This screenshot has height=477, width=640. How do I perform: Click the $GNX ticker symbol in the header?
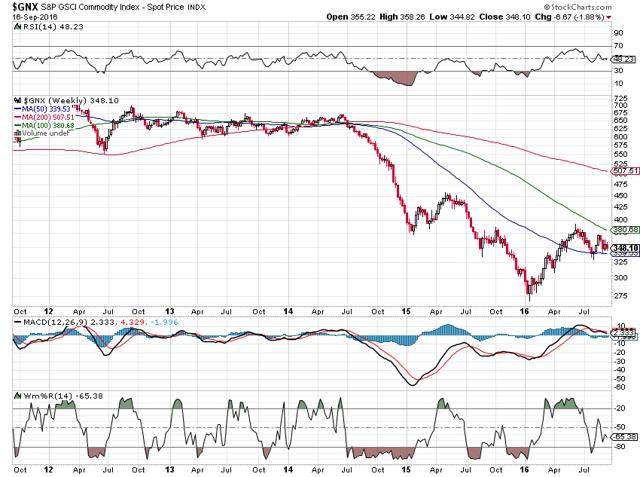coord(25,7)
